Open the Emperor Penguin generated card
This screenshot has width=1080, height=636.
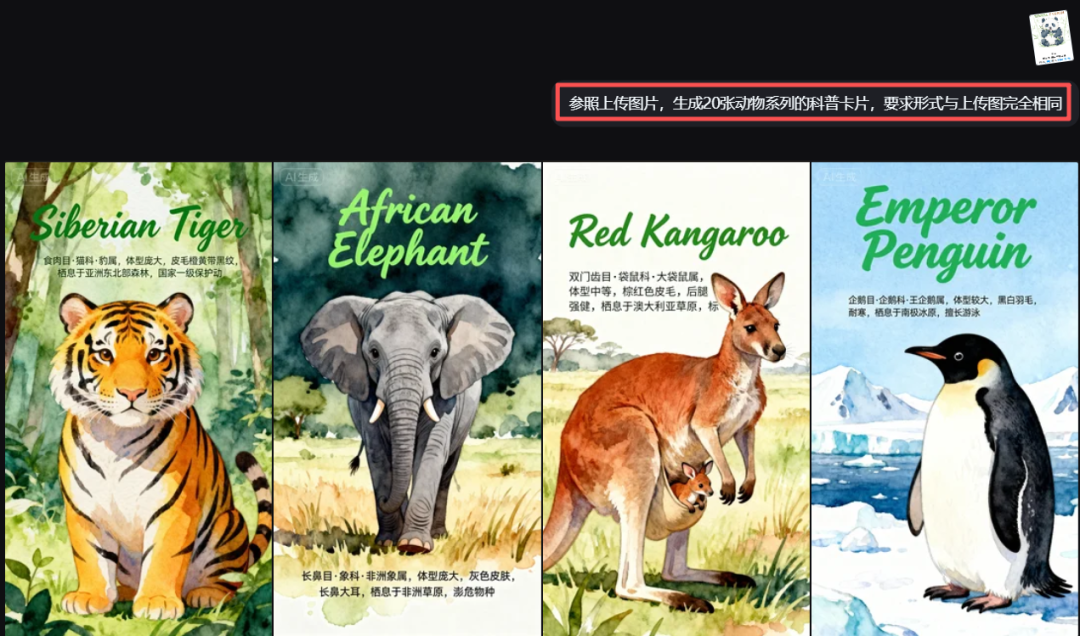[x=944, y=399]
